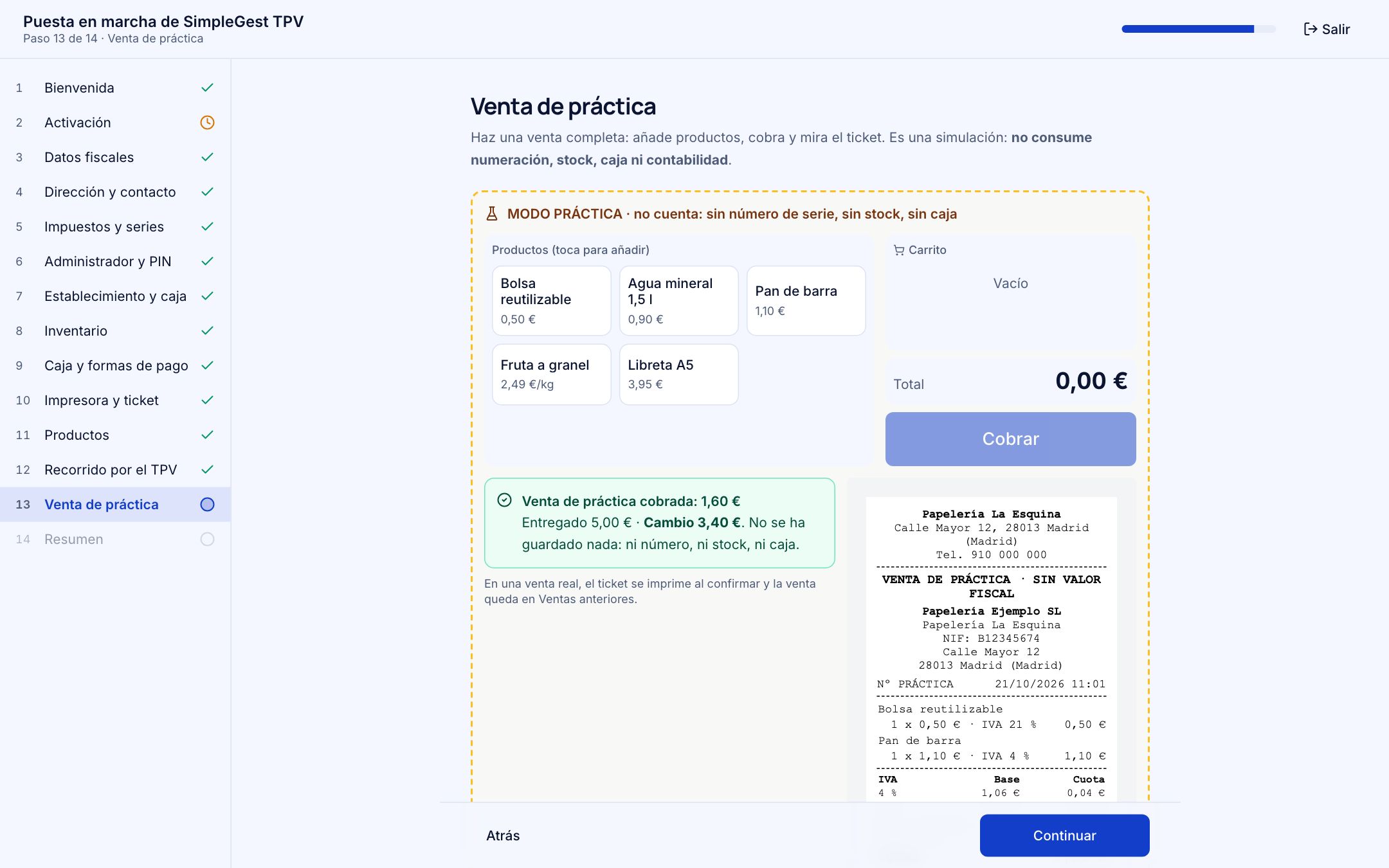The image size is (1389, 868).
Task: Click 'Cambio 3,40 €' in the notice
Action: pos(692,523)
